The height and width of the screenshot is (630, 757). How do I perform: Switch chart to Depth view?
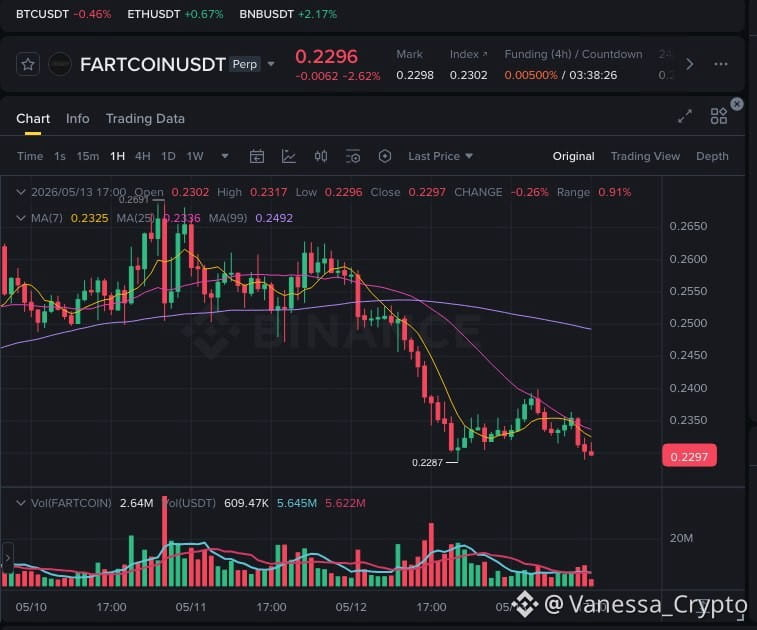(712, 156)
